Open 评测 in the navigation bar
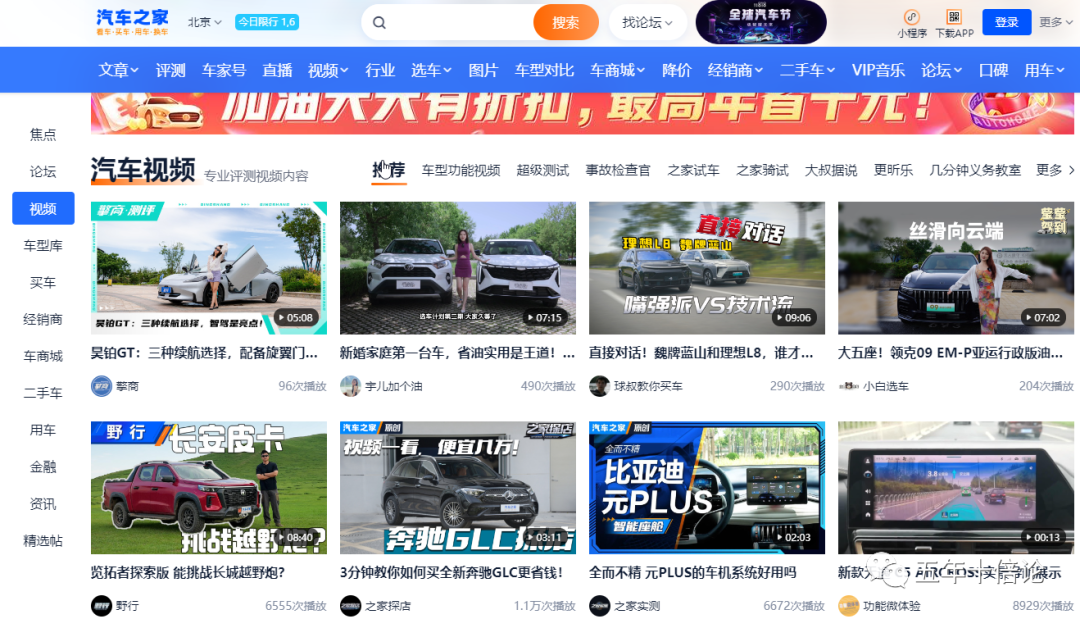The height and width of the screenshot is (619, 1080). (170, 70)
